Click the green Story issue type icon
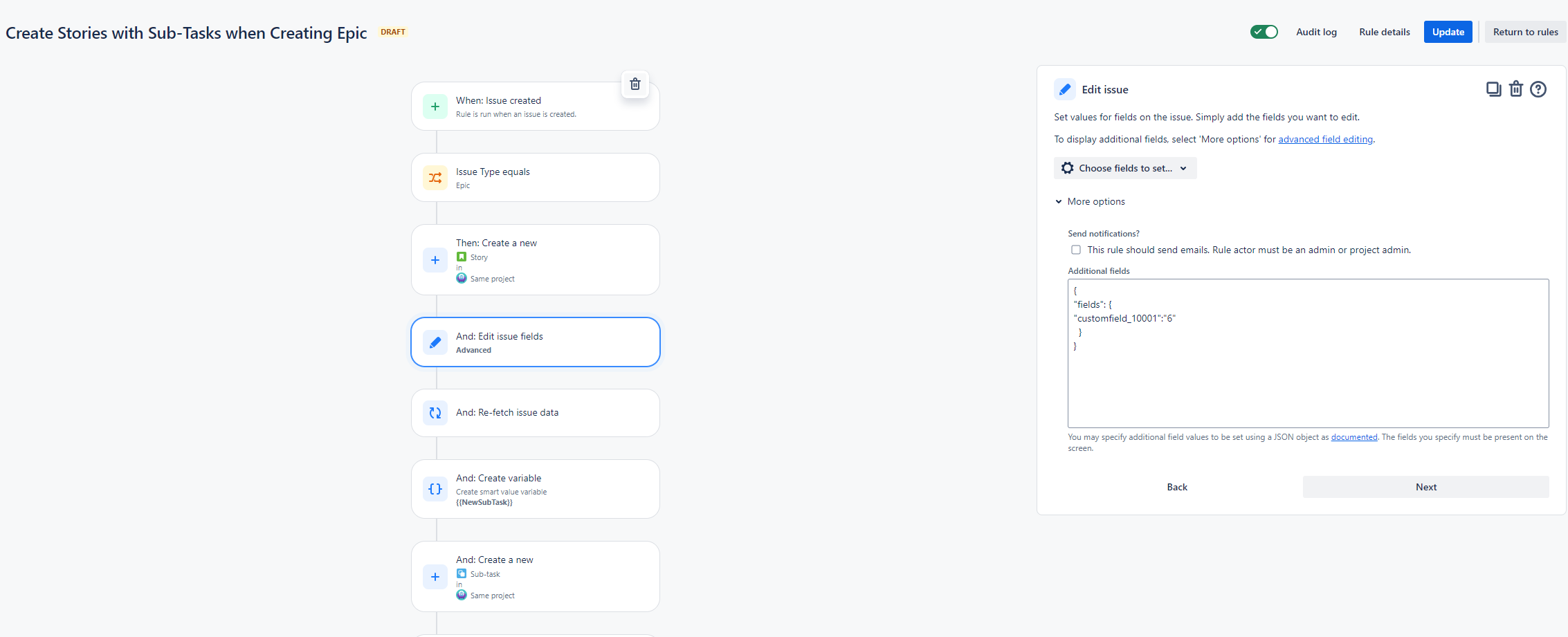 click(462, 257)
